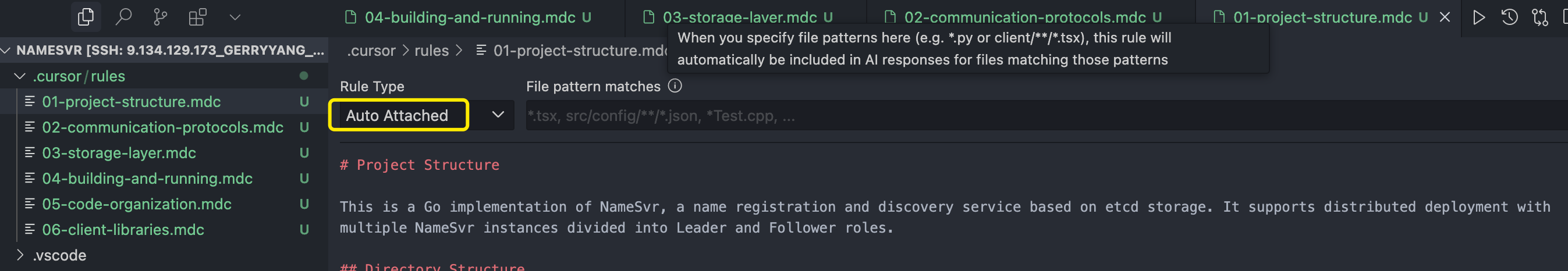This screenshot has height=271, width=1568.
Task: Click the file pattern matches input field
Action: pyautogui.click(x=1046, y=116)
